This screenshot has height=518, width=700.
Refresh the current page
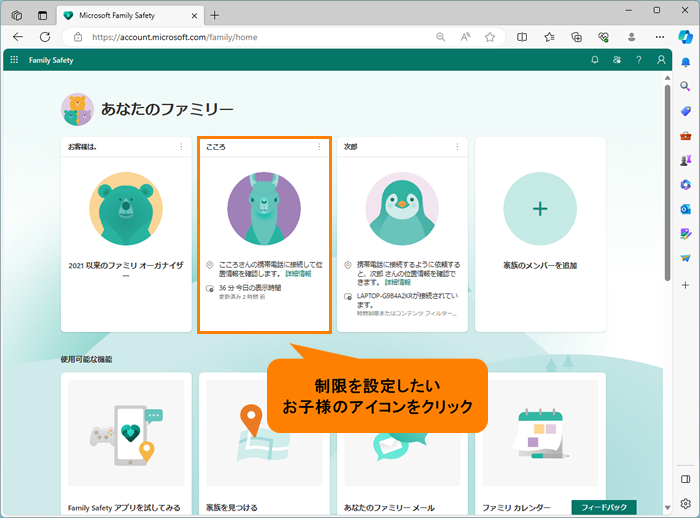pyautogui.click(x=45, y=37)
